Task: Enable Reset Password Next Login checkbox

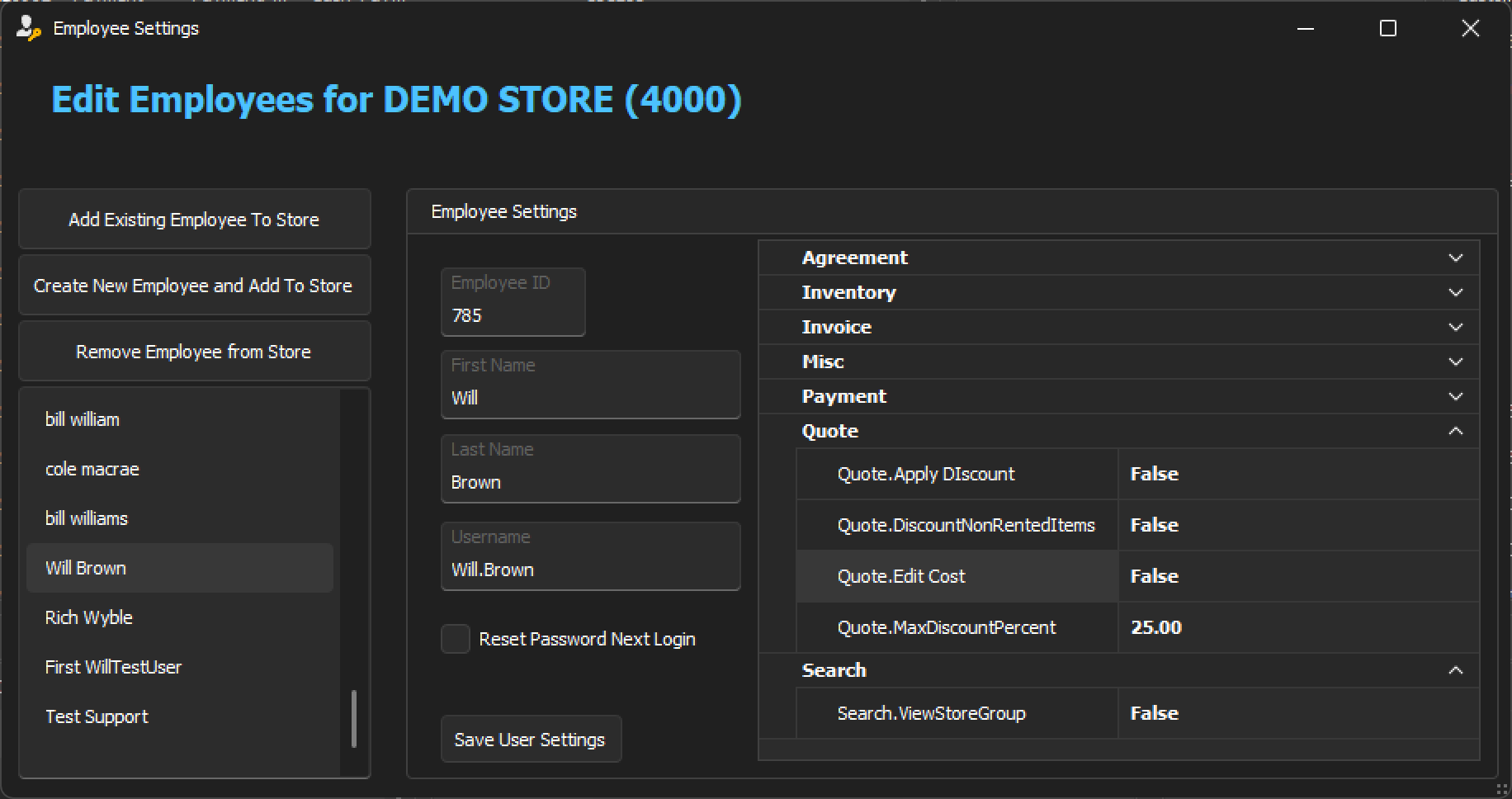Action: 456,639
